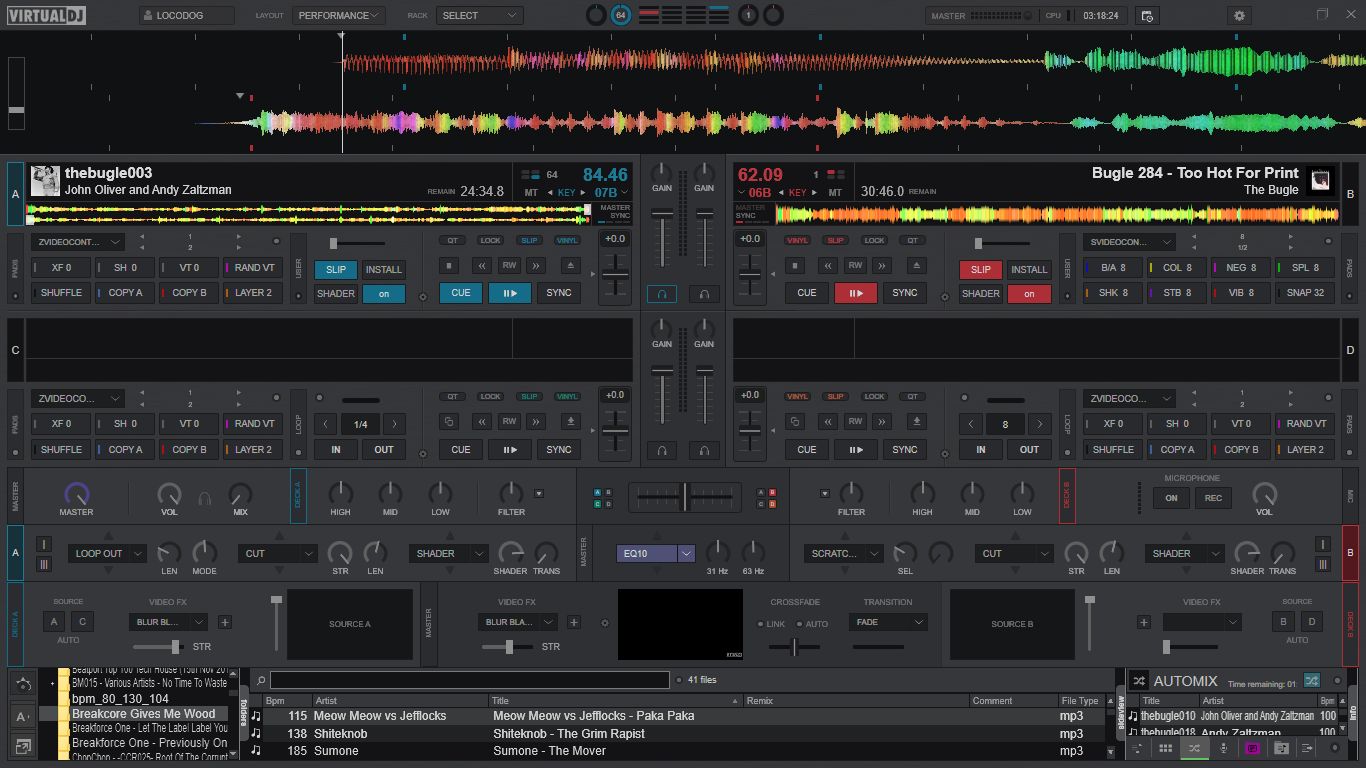The width and height of the screenshot is (1366, 768).
Task: Seek forward on deck B with the » button
Action: point(883,266)
